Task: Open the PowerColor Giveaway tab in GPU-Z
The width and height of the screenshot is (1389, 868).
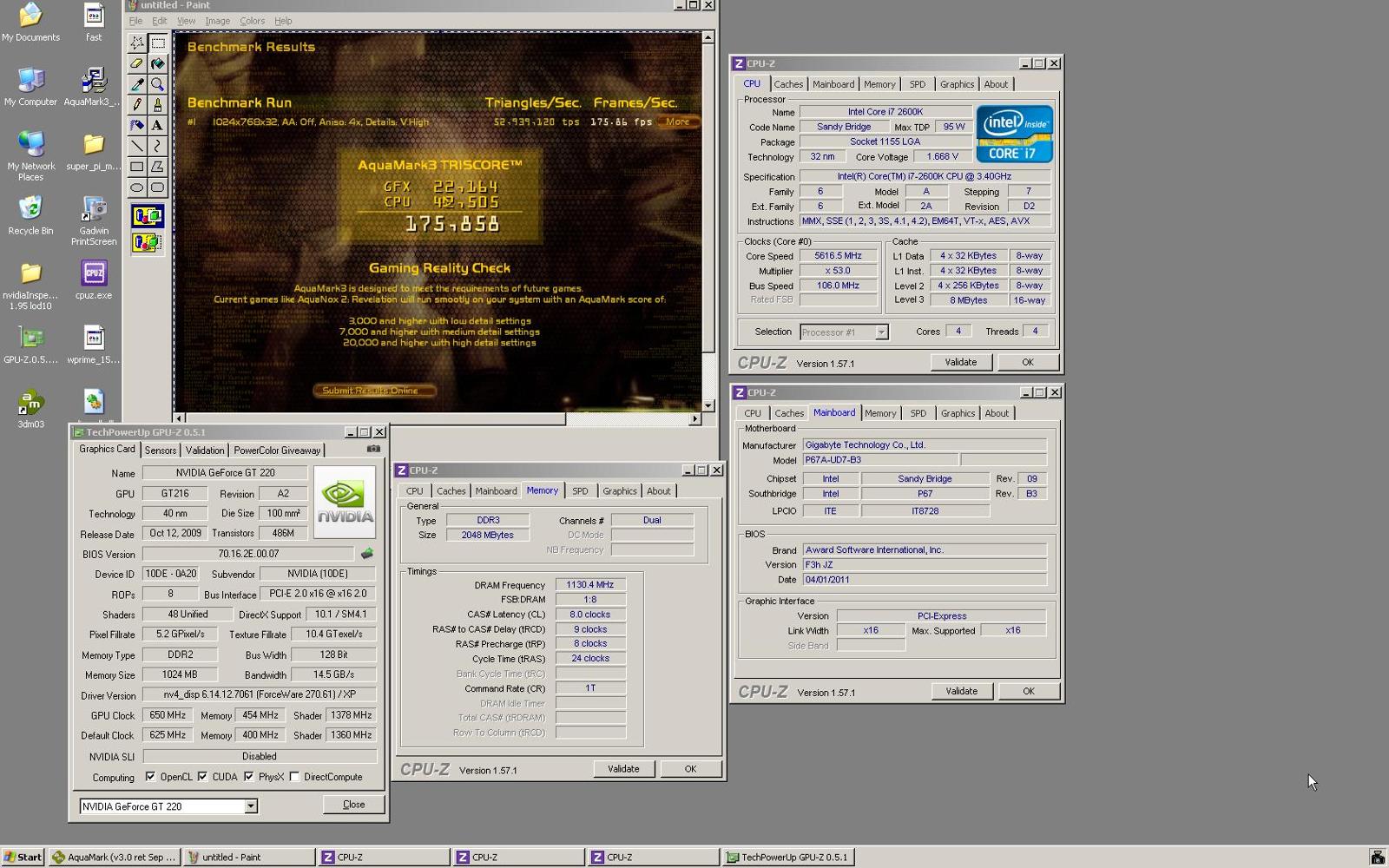Action: [277, 450]
